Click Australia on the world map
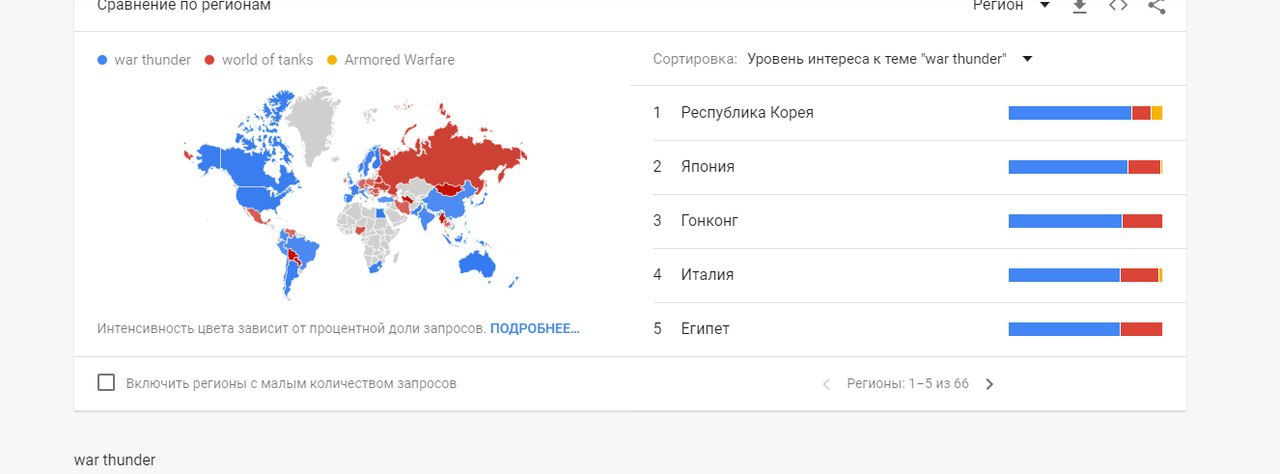Screen dimensions: 1280x474 [475, 262]
